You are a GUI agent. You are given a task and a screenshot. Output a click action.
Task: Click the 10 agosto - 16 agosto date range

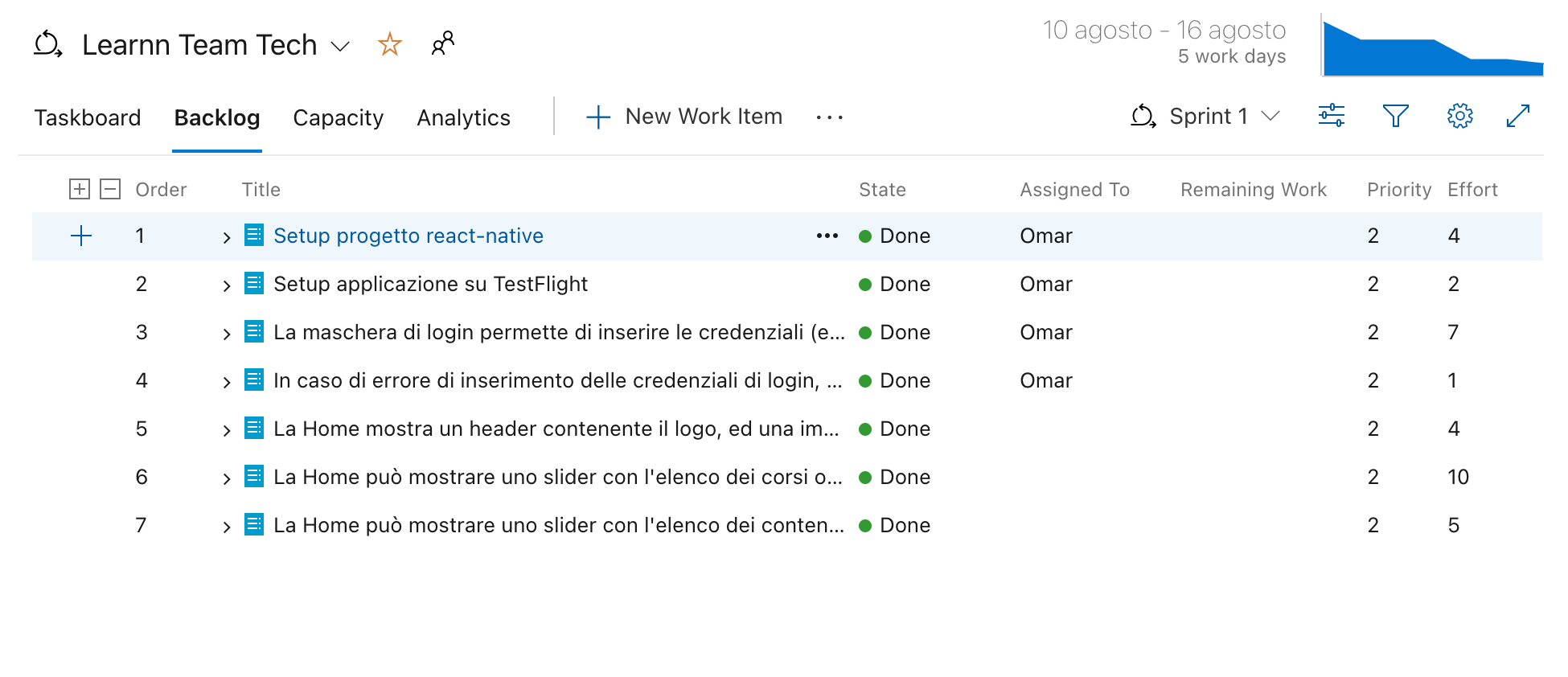[x=1164, y=30]
